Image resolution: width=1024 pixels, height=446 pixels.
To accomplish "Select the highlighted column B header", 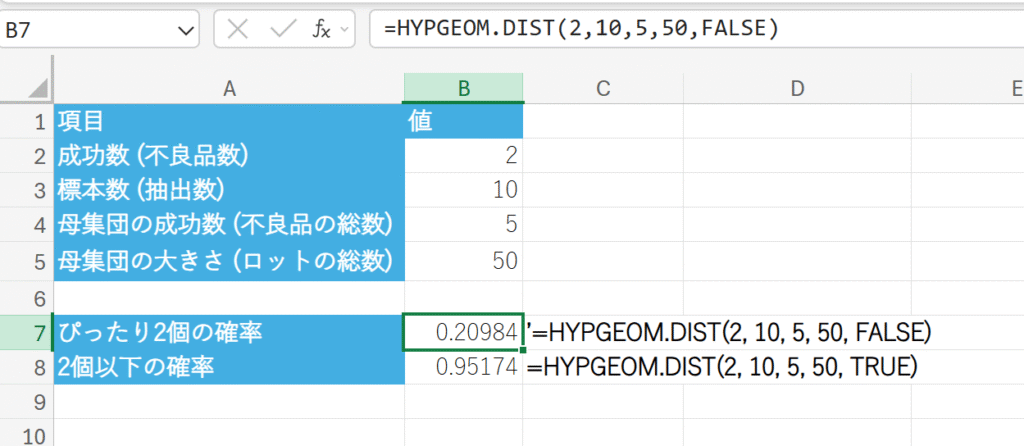I will (x=463, y=88).
